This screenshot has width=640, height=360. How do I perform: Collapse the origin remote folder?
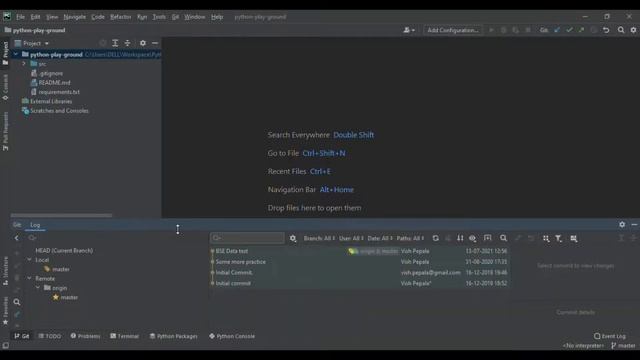38,288
